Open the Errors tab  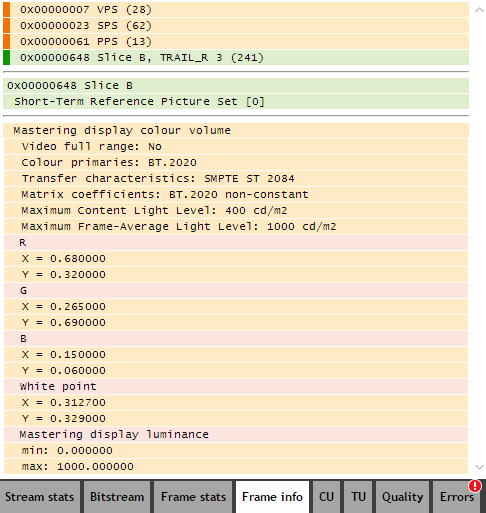click(x=457, y=497)
